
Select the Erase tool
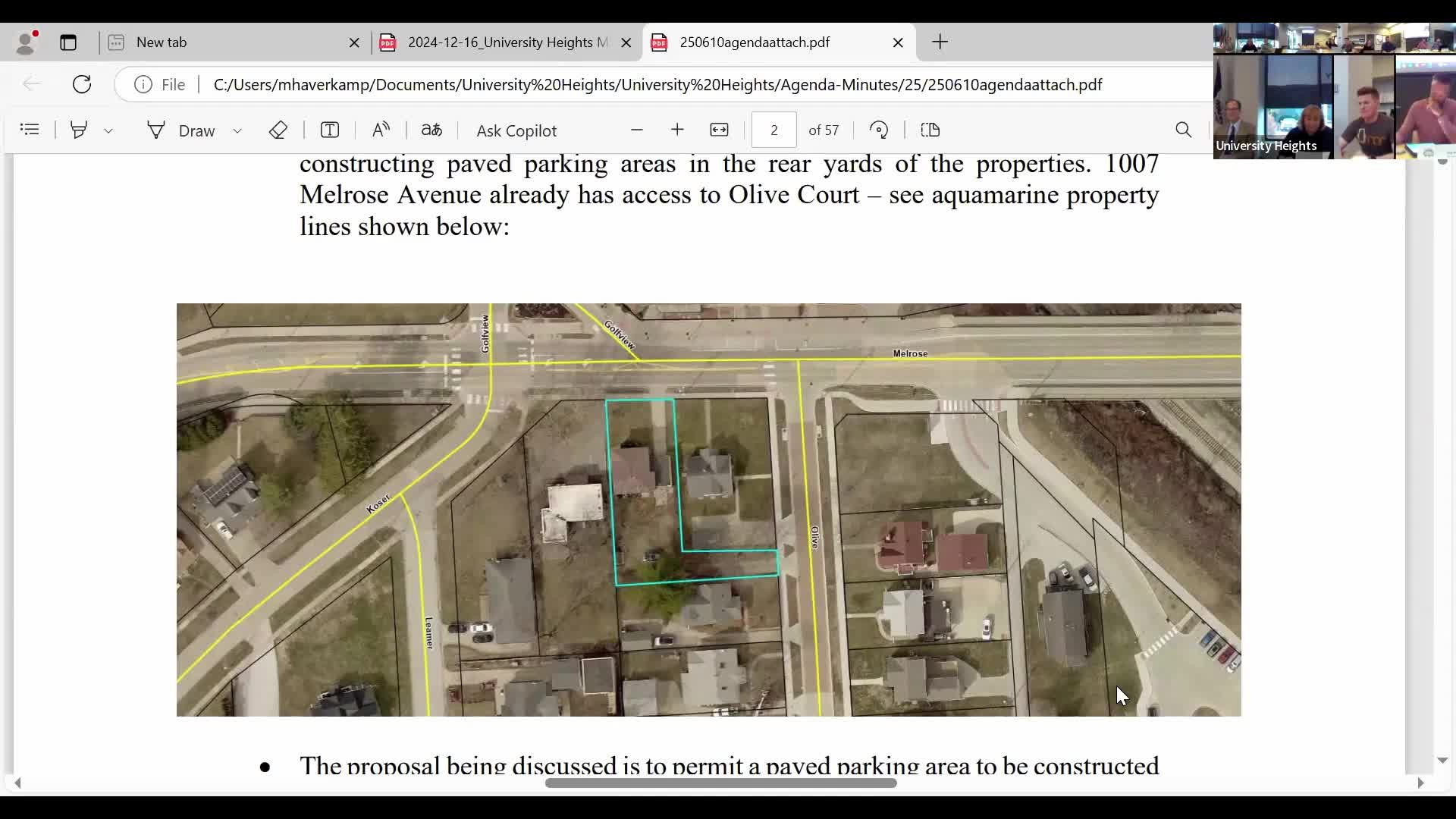pos(278,130)
